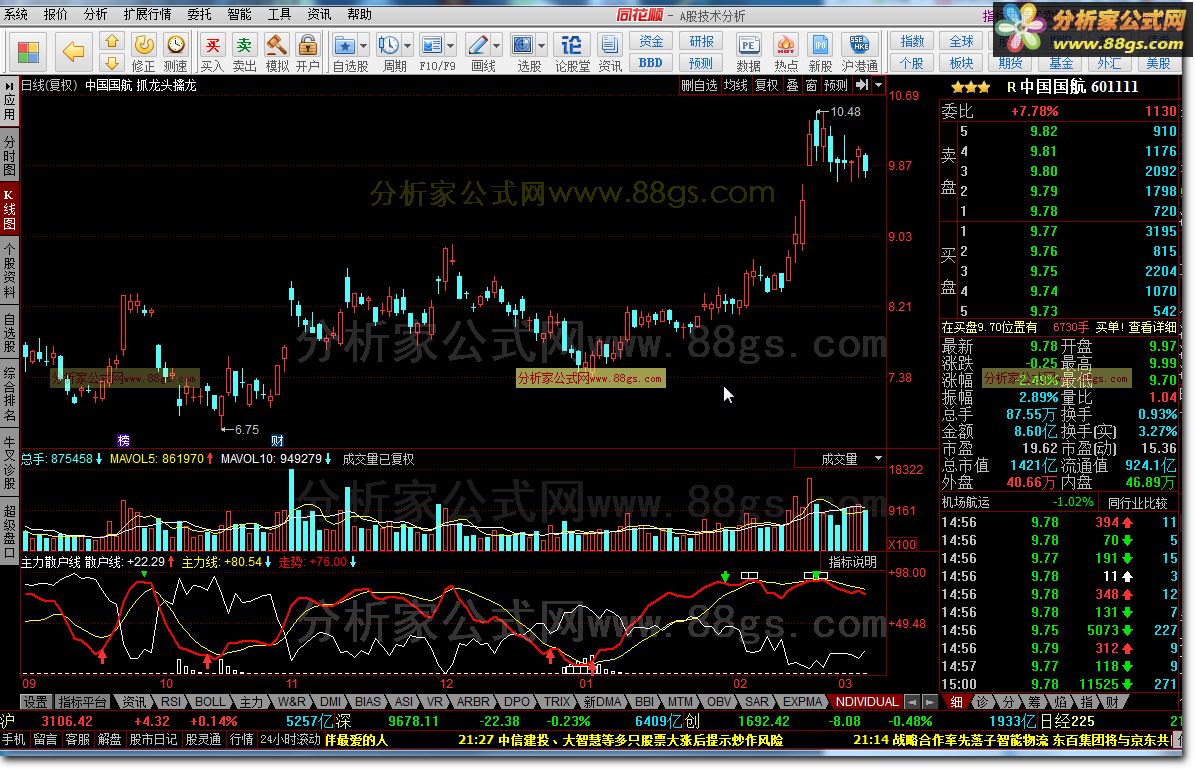
Task: Open the 数据 PE data icon
Action: pyautogui.click(x=748, y=53)
